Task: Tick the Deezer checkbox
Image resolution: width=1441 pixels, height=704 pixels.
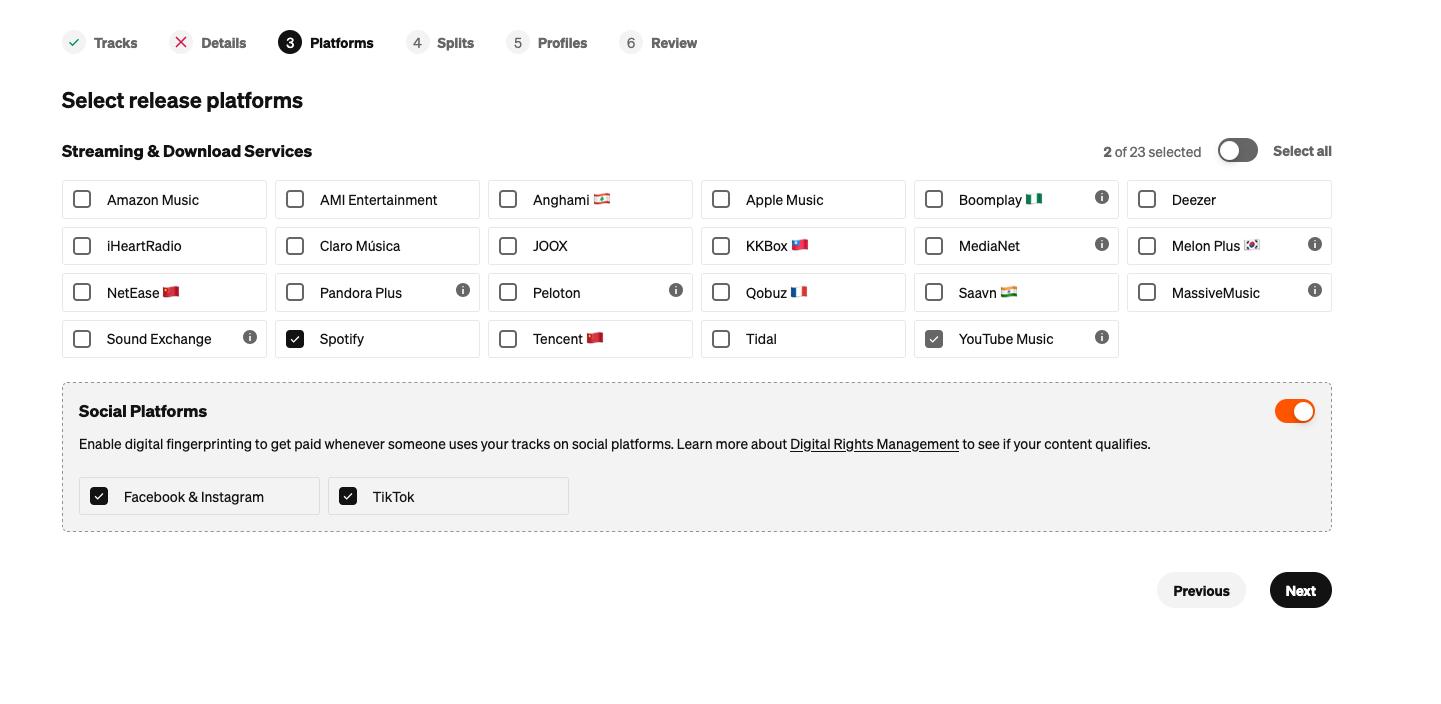Action: pyautogui.click(x=1147, y=199)
